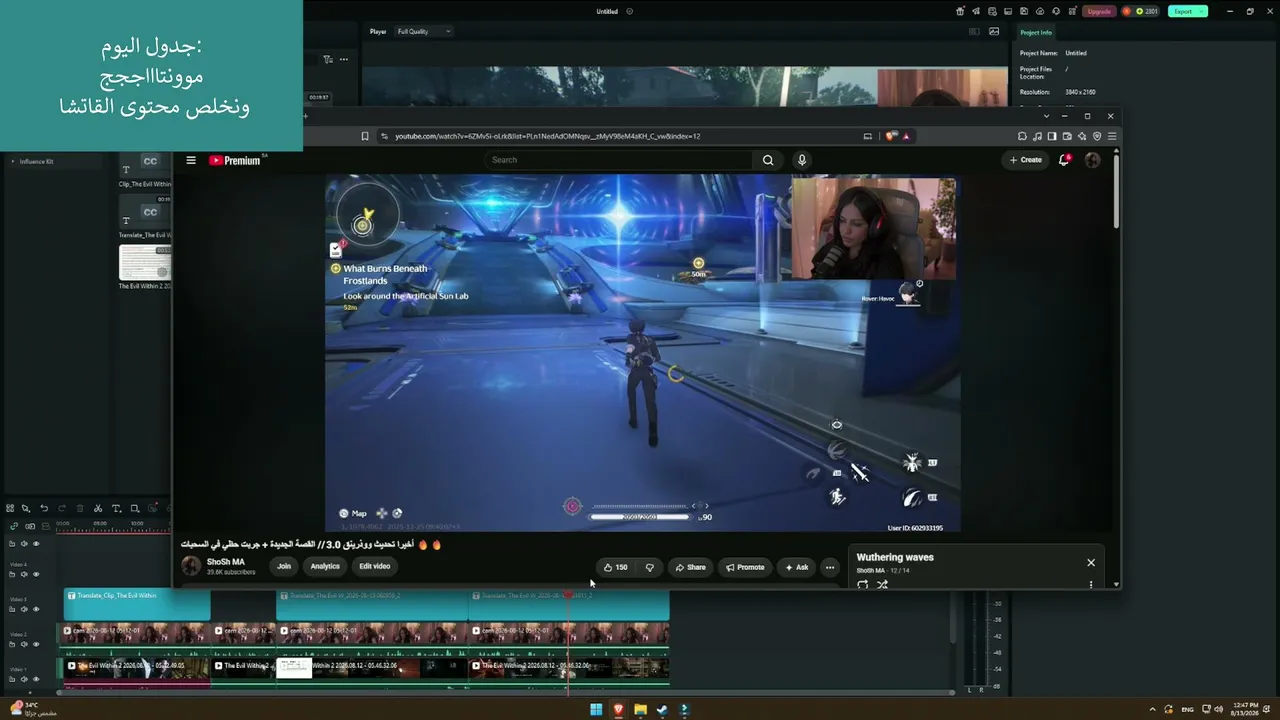The width and height of the screenshot is (1280, 720).
Task: Click the Upgrade button in editor title bar
Action: [1099, 11]
